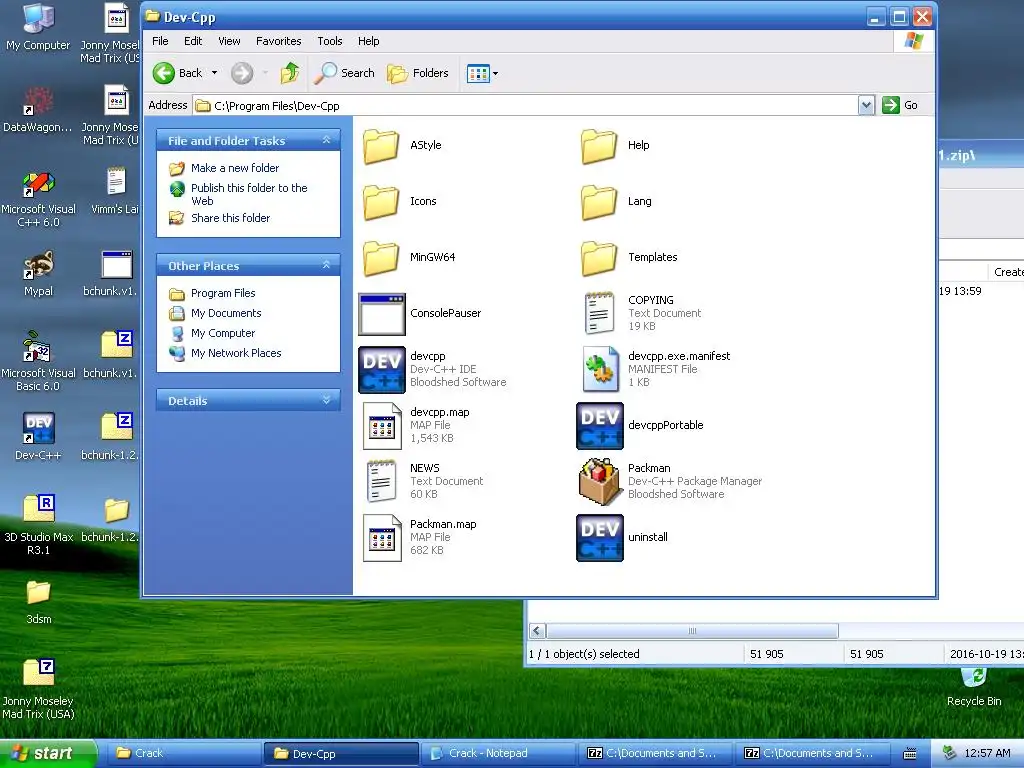The image size is (1024, 768).
Task: Select the devcpp.map file icon
Action: coord(382,426)
